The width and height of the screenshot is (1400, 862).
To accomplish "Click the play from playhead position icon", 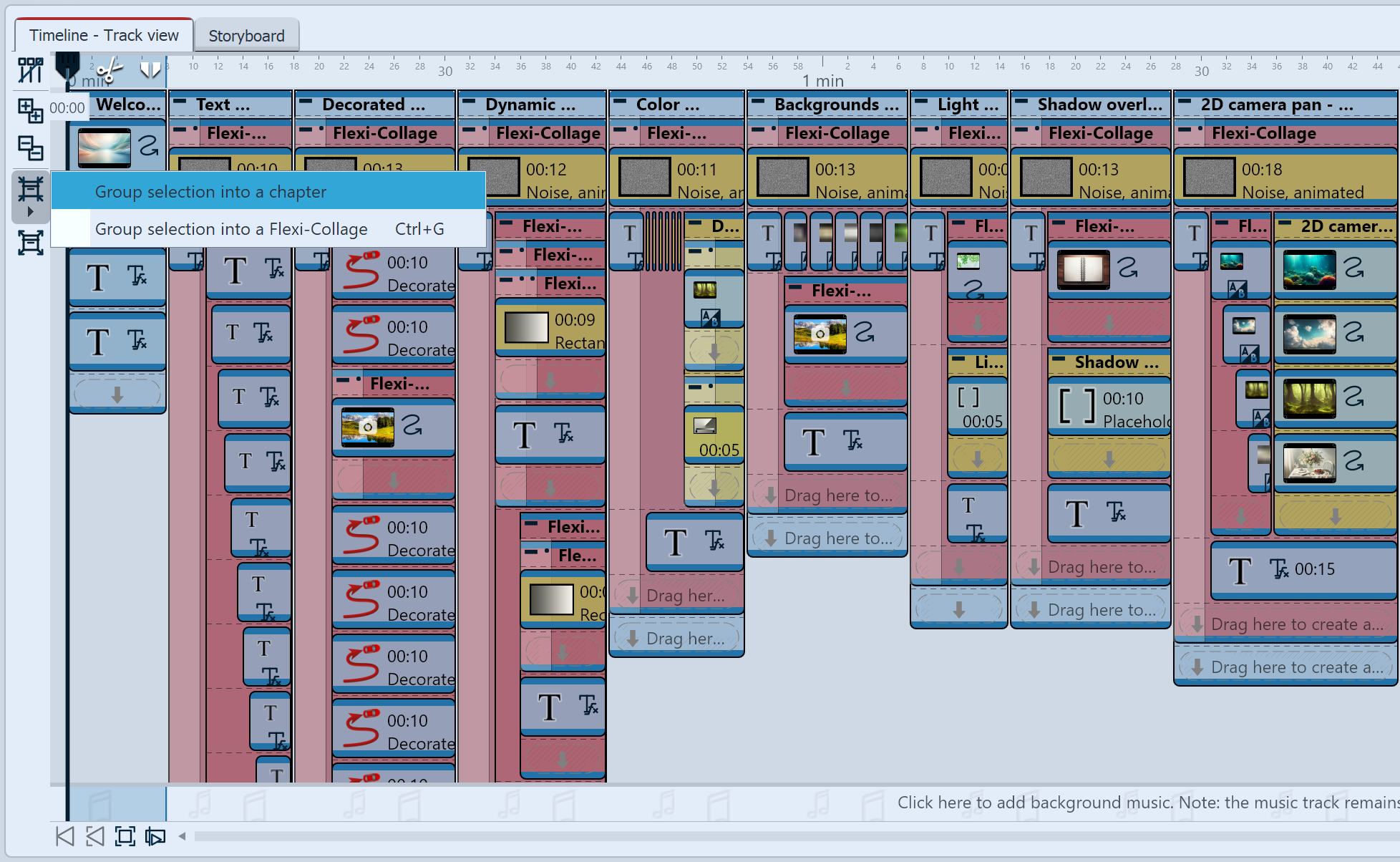I will [x=156, y=836].
